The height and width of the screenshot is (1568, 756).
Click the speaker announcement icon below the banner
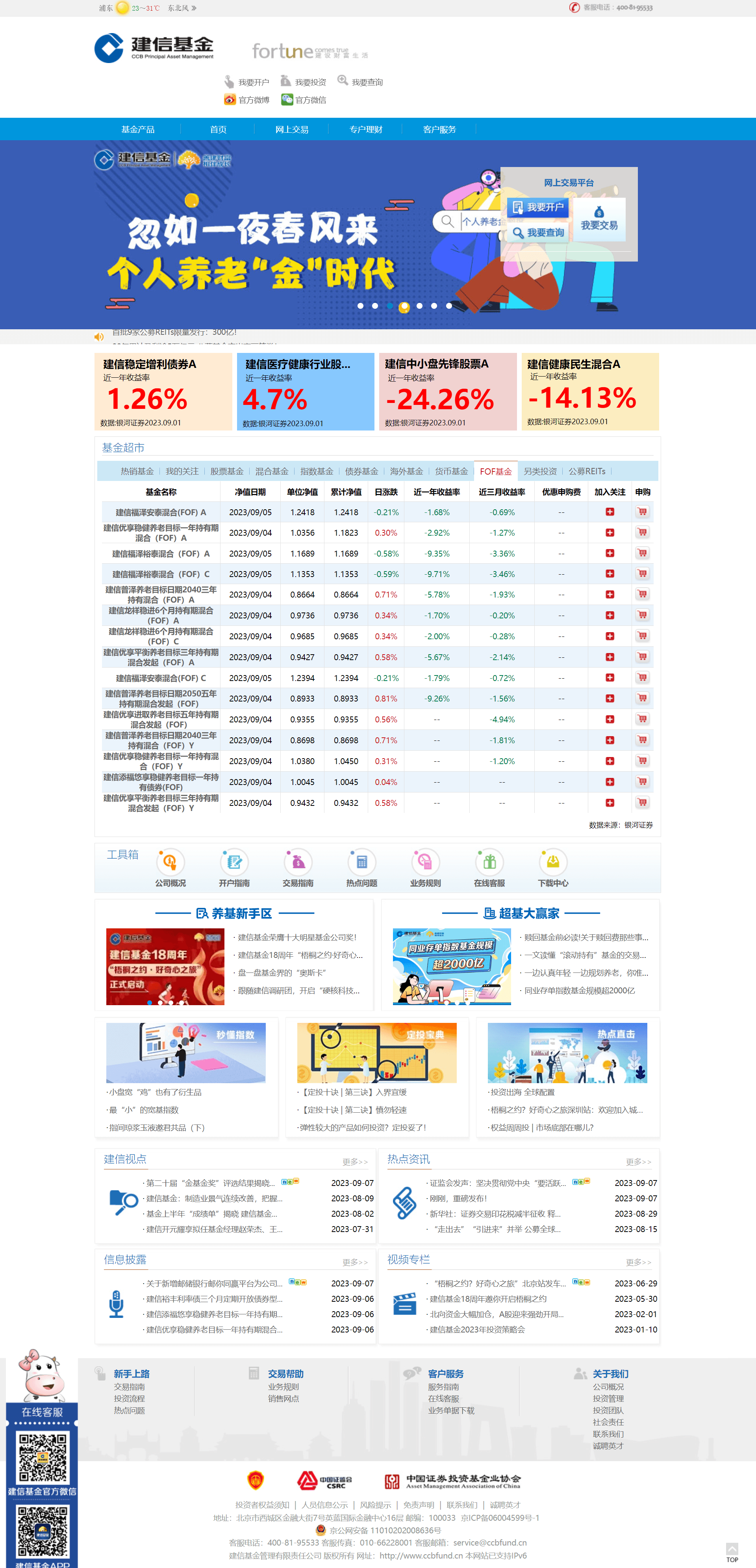pos(98,337)
